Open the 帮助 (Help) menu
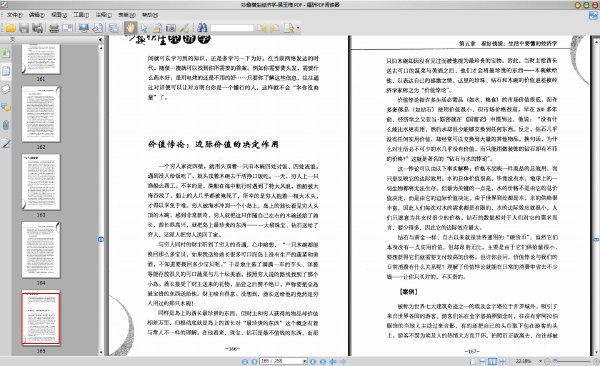The height and width of the screenshot is (366, 600). tap(150, 15)
